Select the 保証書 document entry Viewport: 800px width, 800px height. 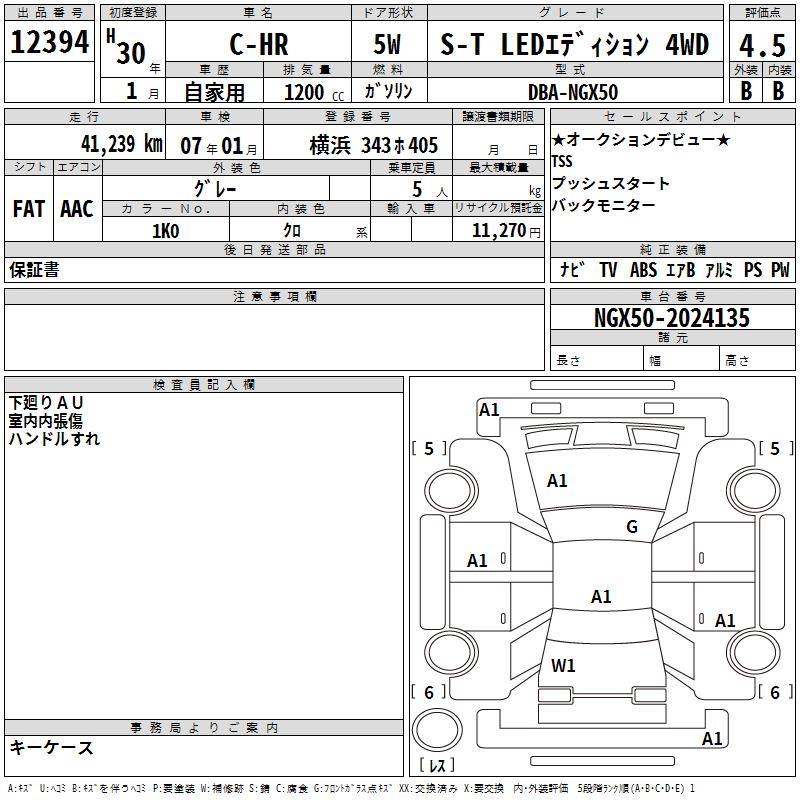(34, 270)
